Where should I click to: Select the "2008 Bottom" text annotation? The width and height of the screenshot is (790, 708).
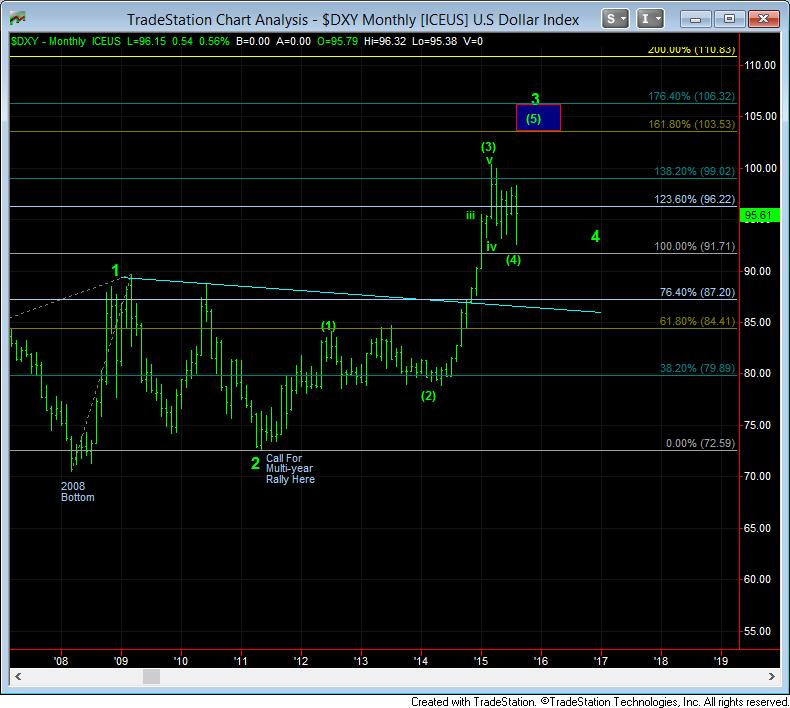[x=77, y=490]
